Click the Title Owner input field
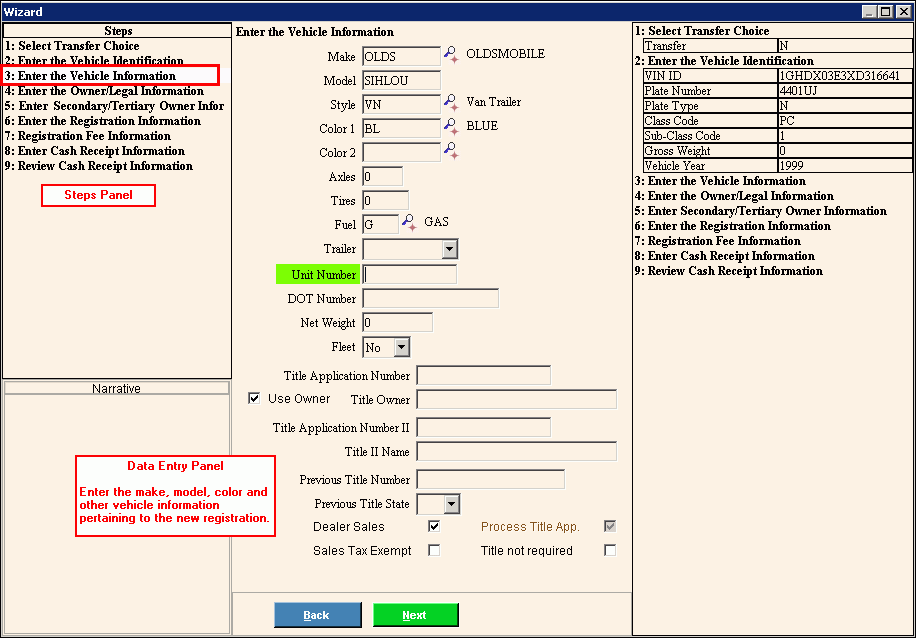The height and width of the screenshot is (638, 916). click(516, 400)
